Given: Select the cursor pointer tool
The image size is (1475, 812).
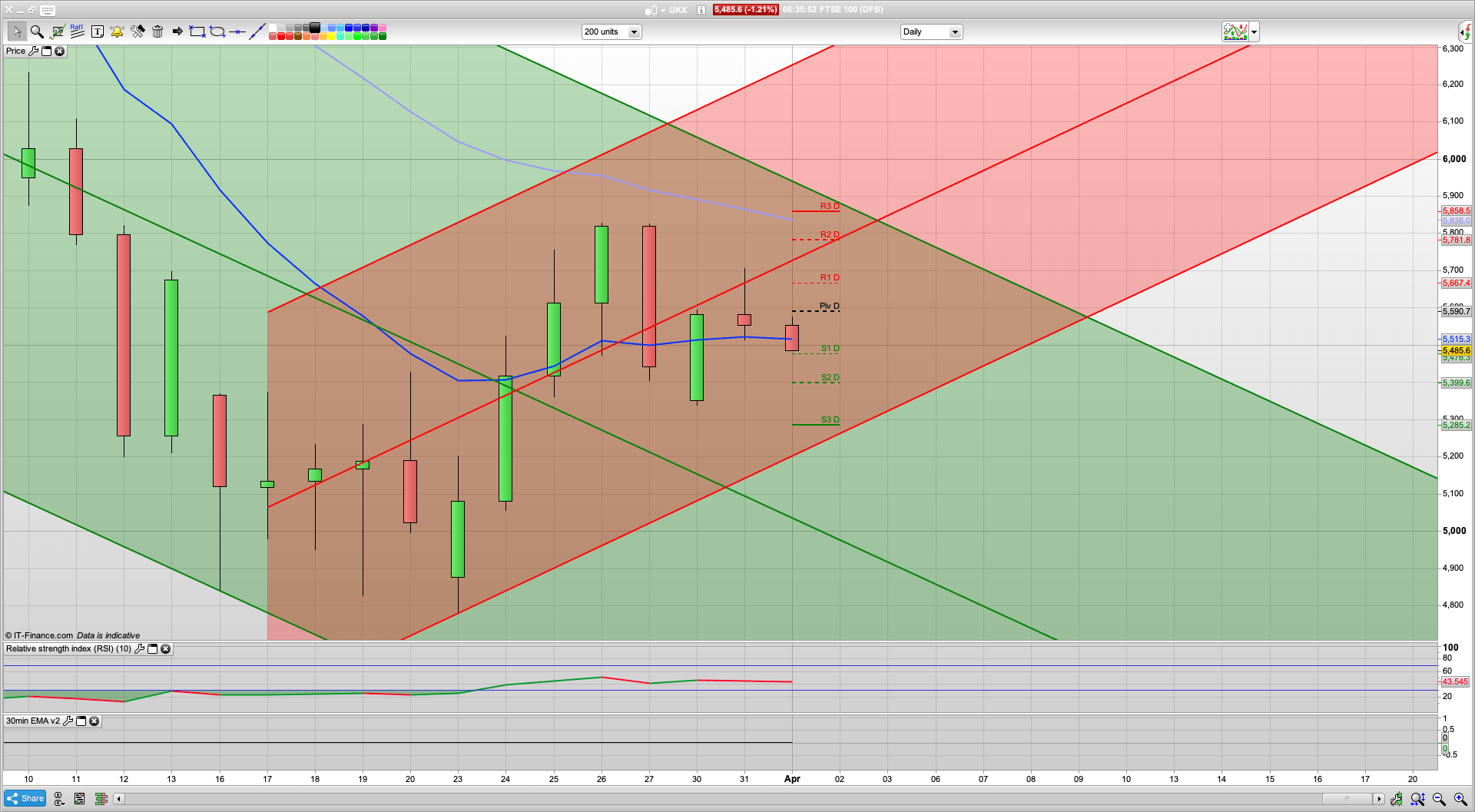Looking at the screenshot, I should click(x=17, y=31).
